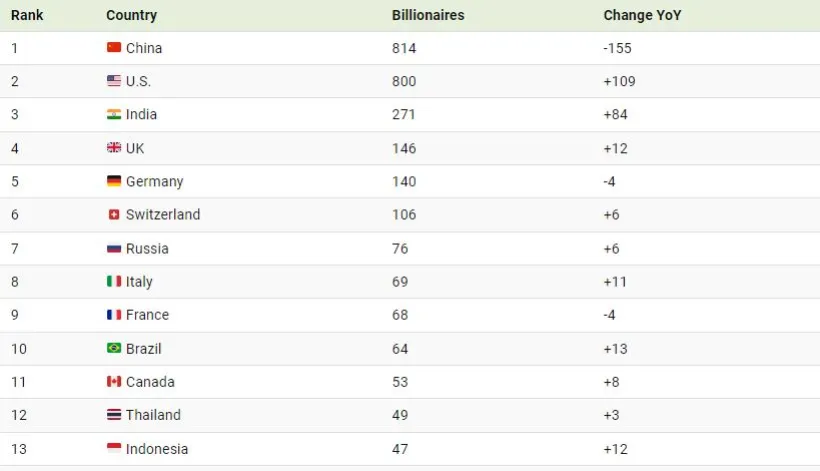Click the Russia flag icon
820x471 pixels.
[x=114, y=248]
